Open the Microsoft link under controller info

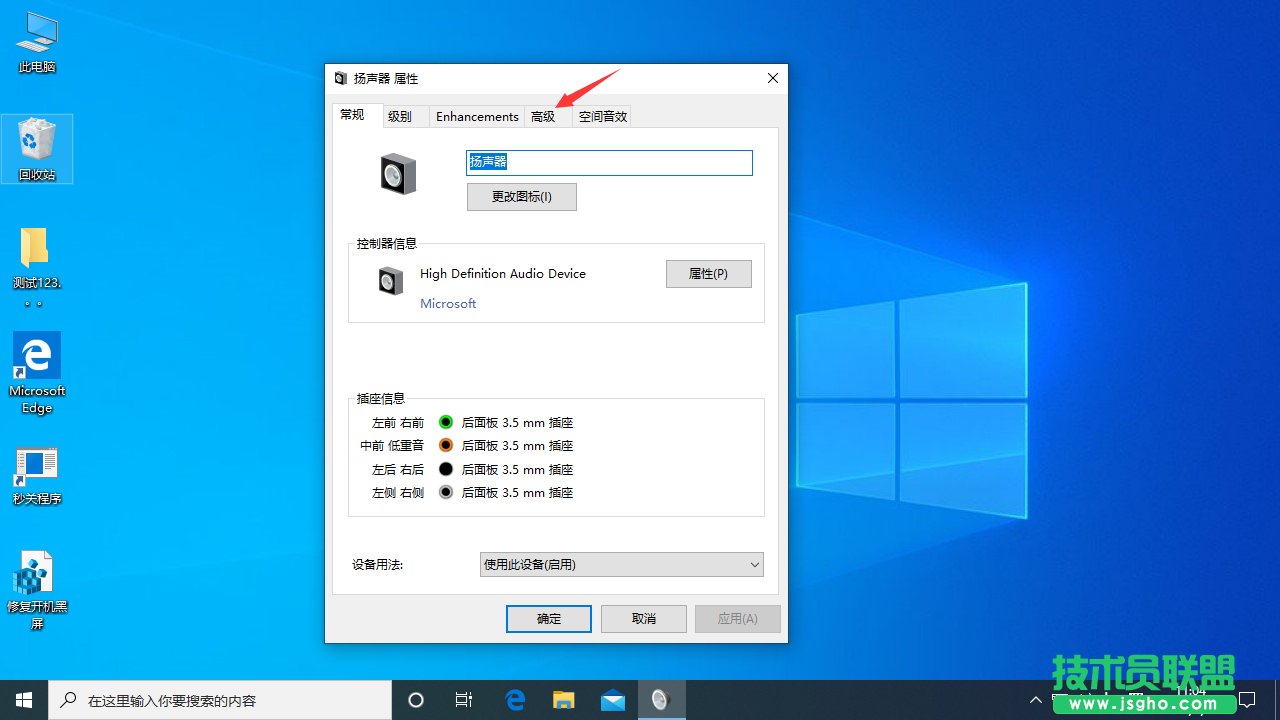[447, 303]
